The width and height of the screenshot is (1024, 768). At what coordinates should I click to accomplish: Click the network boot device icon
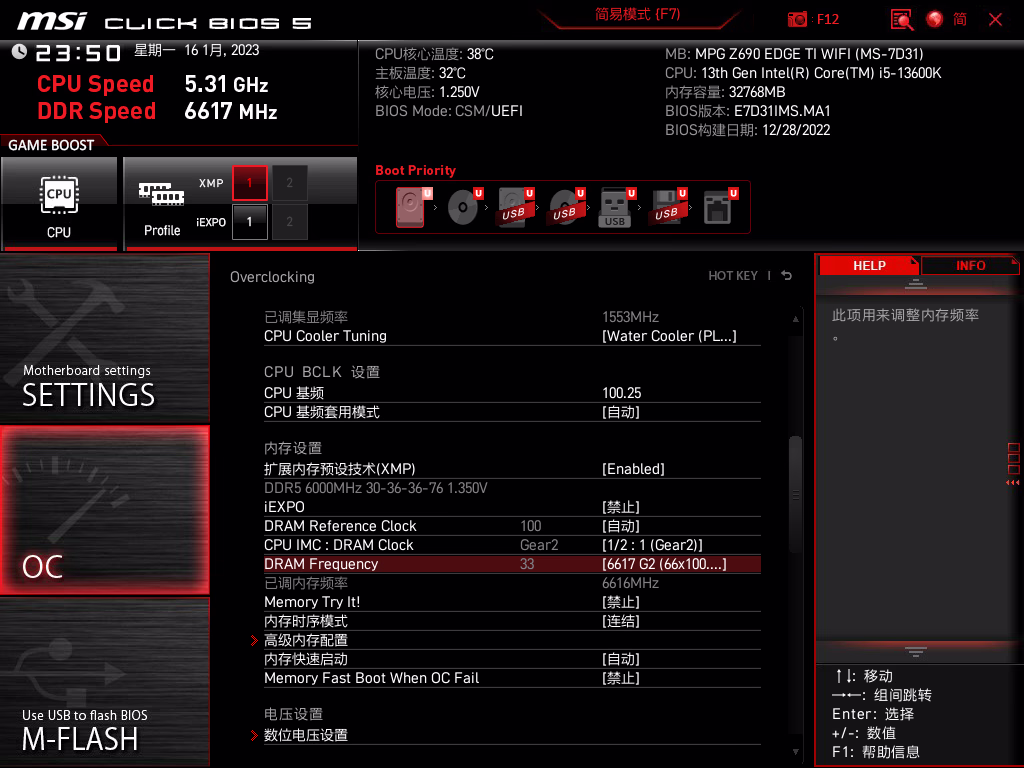point(717,207)
